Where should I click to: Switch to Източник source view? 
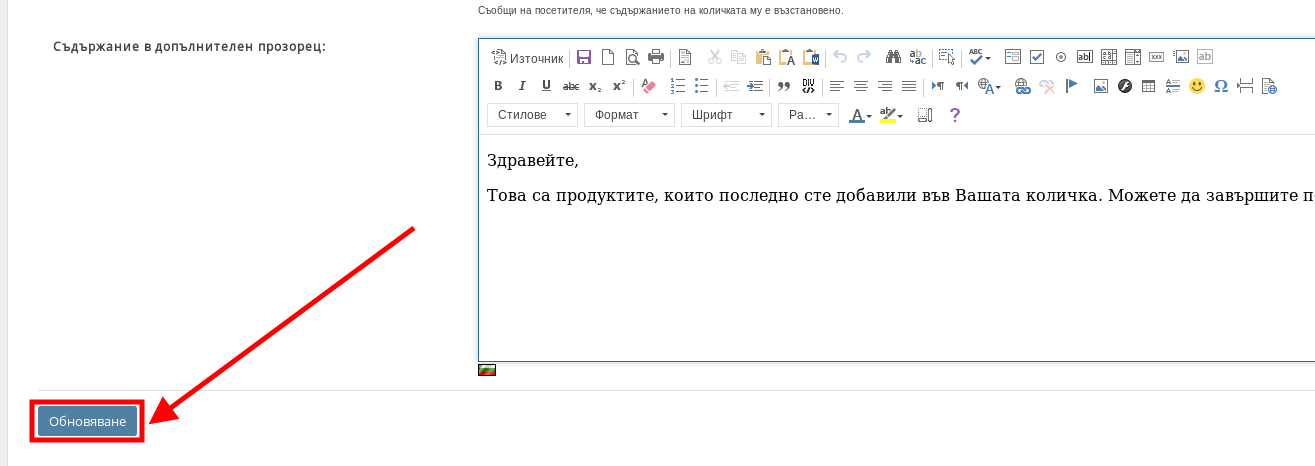pyautogui.click(x=528, y=57)
